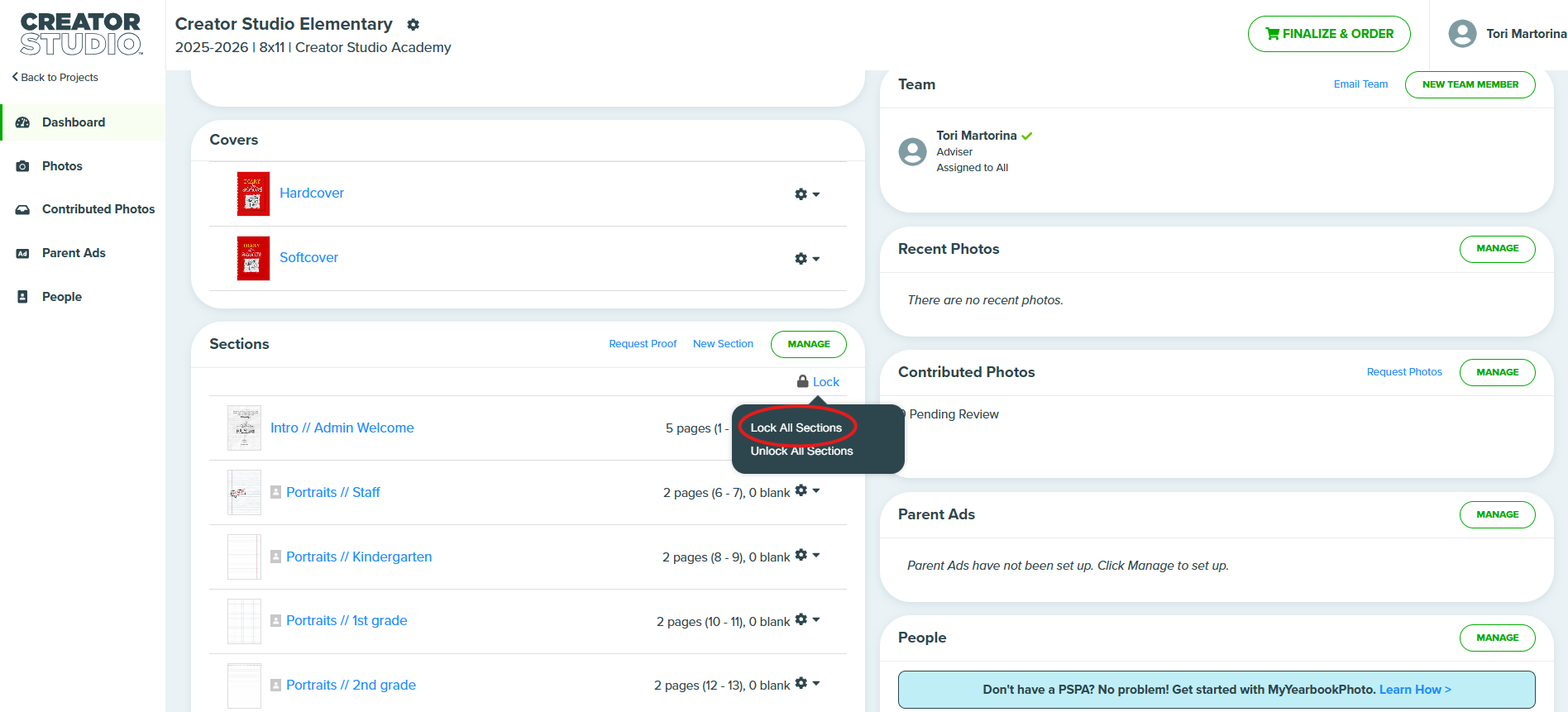Viewport: 1568px width, 712px height.
Task: Open the Lock dropdown link
Action: [x=825, y=382]
